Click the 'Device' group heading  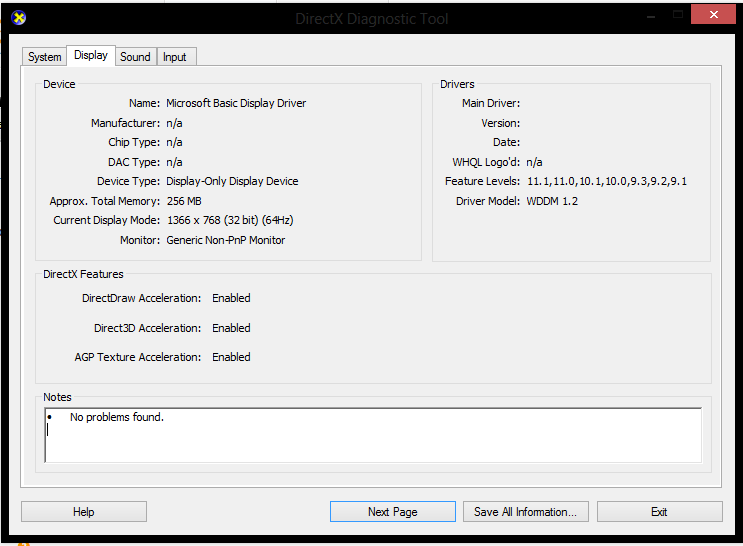59,84
